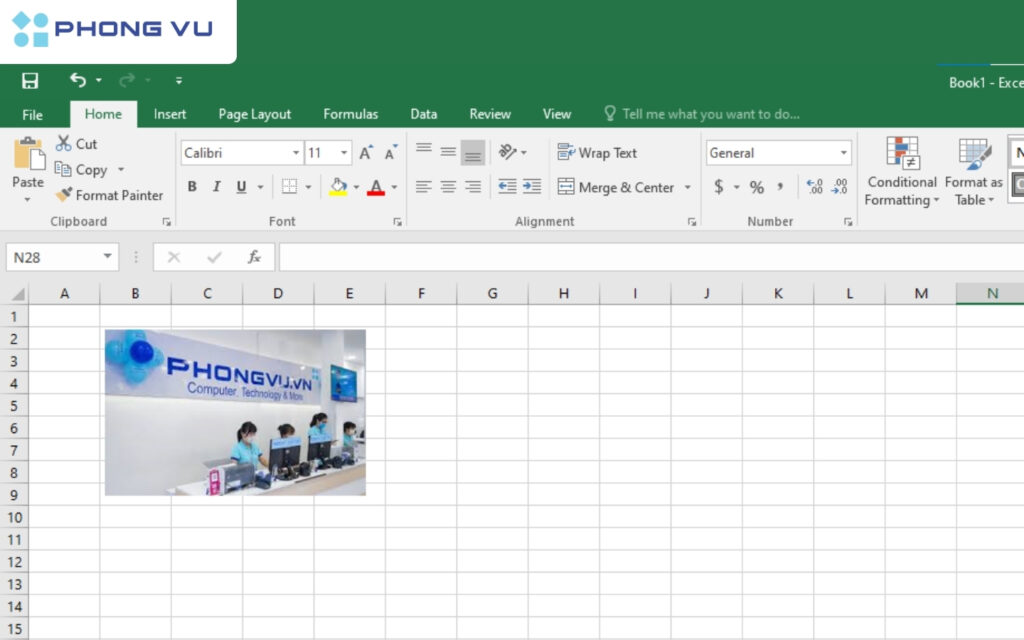Open the Fill Color palette arrow

[357, 187]
